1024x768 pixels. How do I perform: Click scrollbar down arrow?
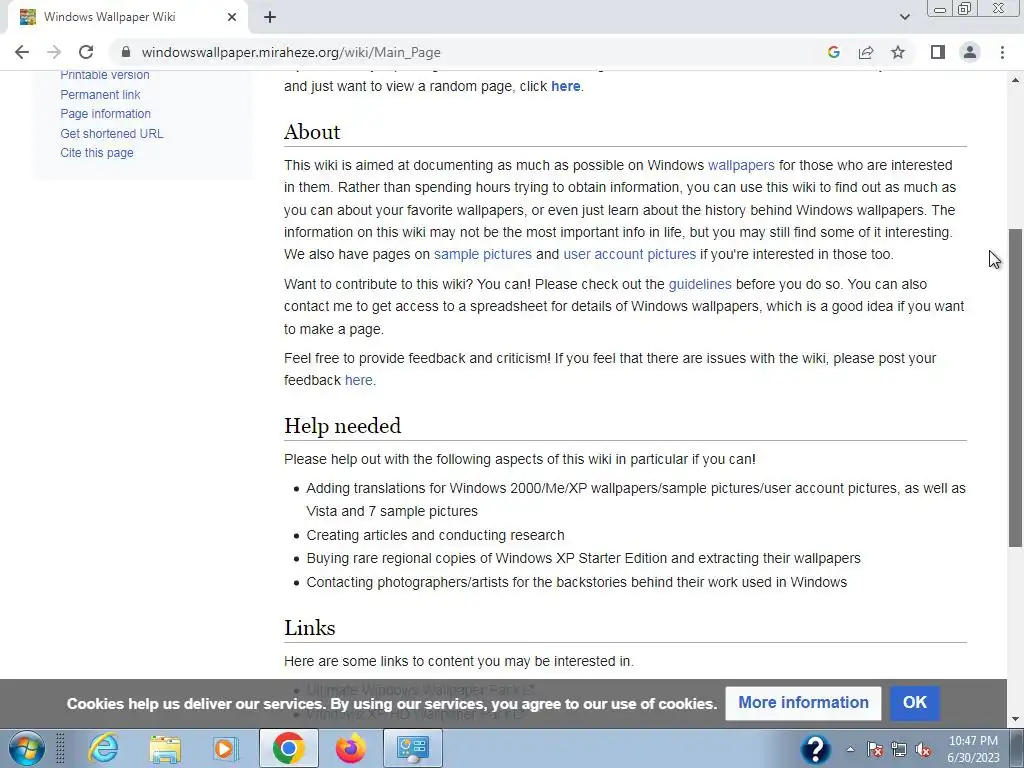[x=1015, y=719]
